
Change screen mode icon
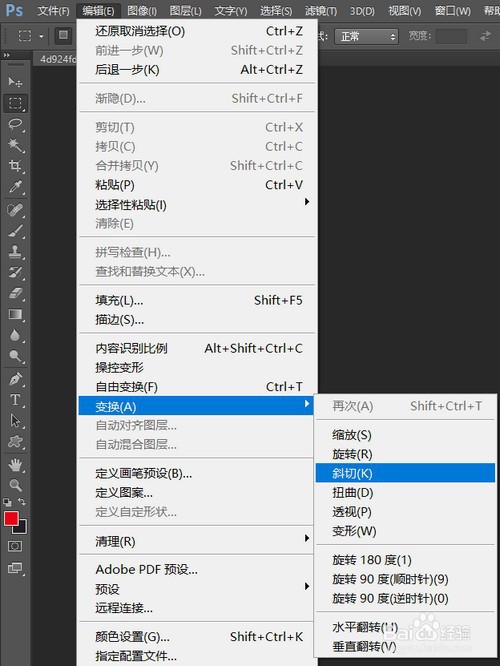pyautogui.click(x=15, y=568)
